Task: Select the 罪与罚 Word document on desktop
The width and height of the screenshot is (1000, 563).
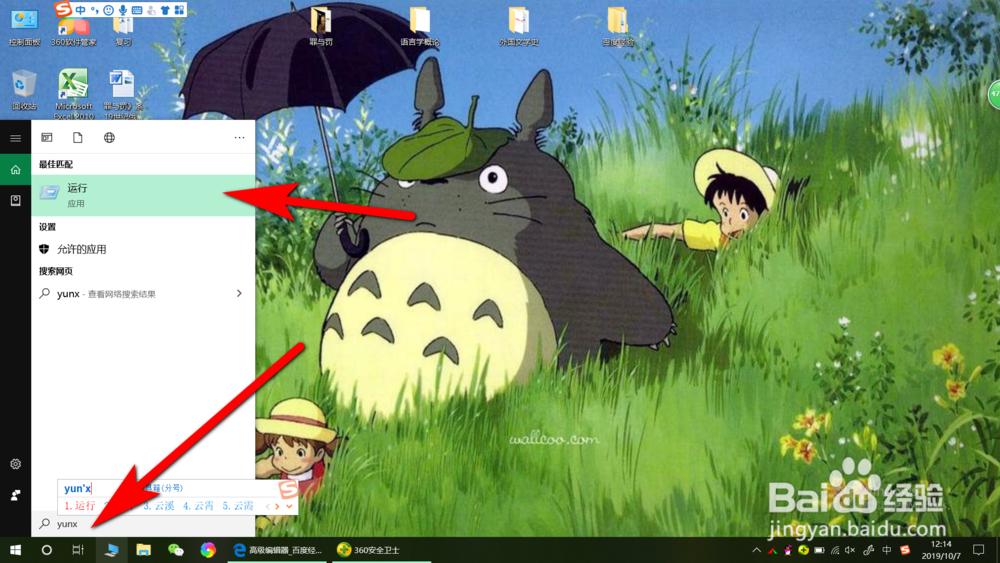Action: [122, 94]
